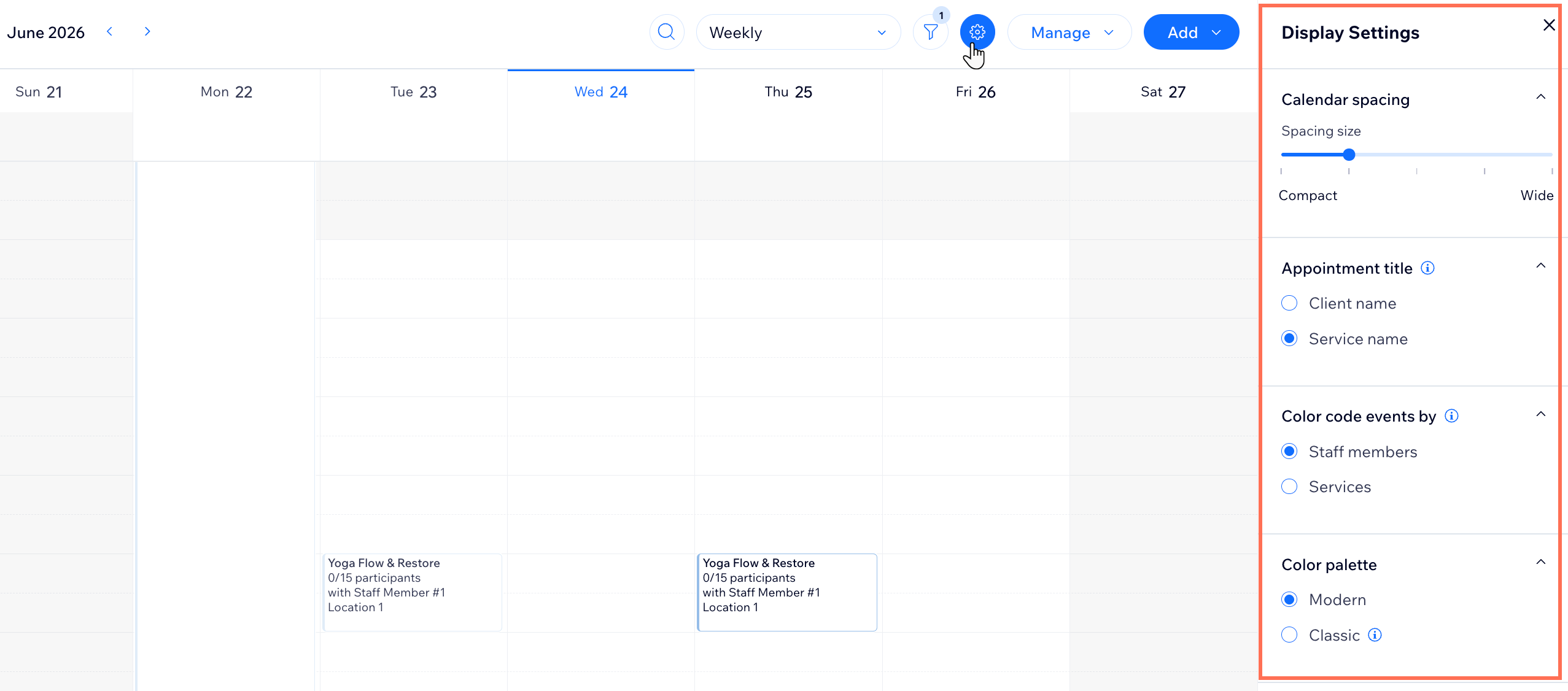1568x691 pixels.
Task: Show info for Color code events by
Action: 1451,416
